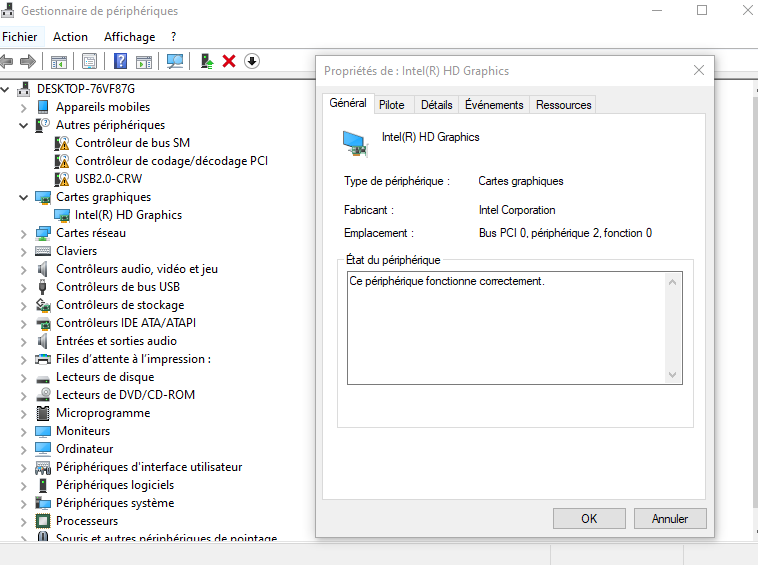The image size is (758, 565).
Task: Collapse the DESKTOP-76VF87G root node
Action: coord(5,89)
